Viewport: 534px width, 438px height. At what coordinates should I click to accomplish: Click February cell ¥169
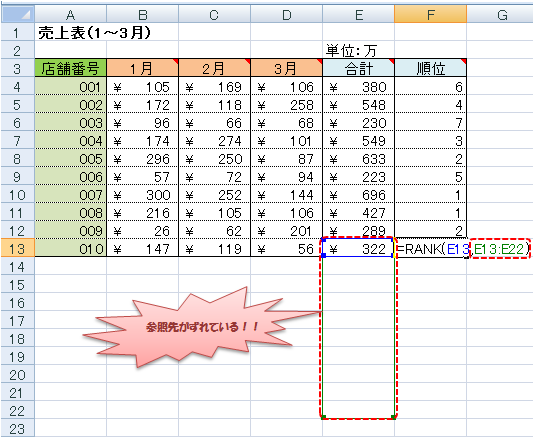[215, 87]
